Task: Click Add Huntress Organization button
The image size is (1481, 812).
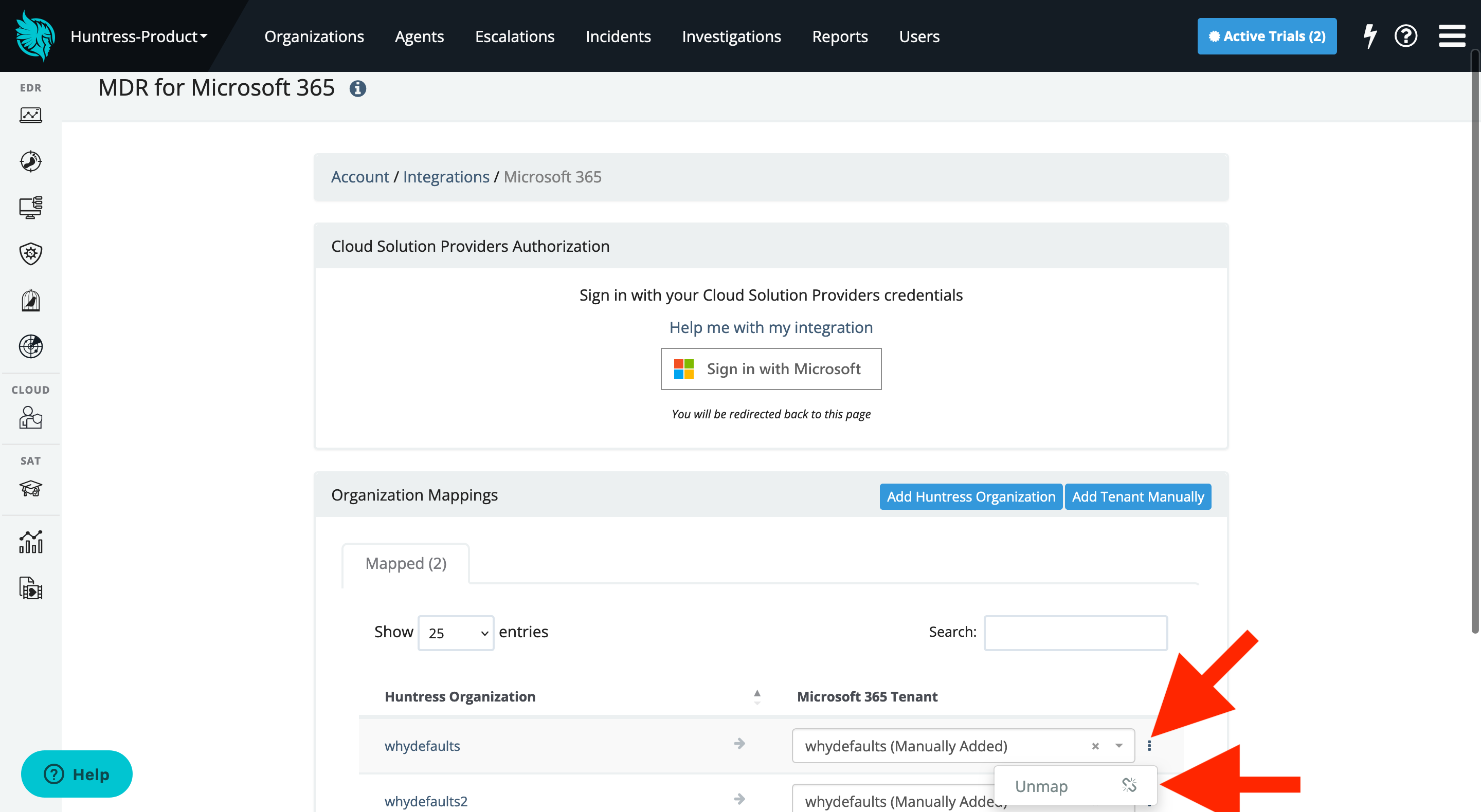Action: pos(970,496)
